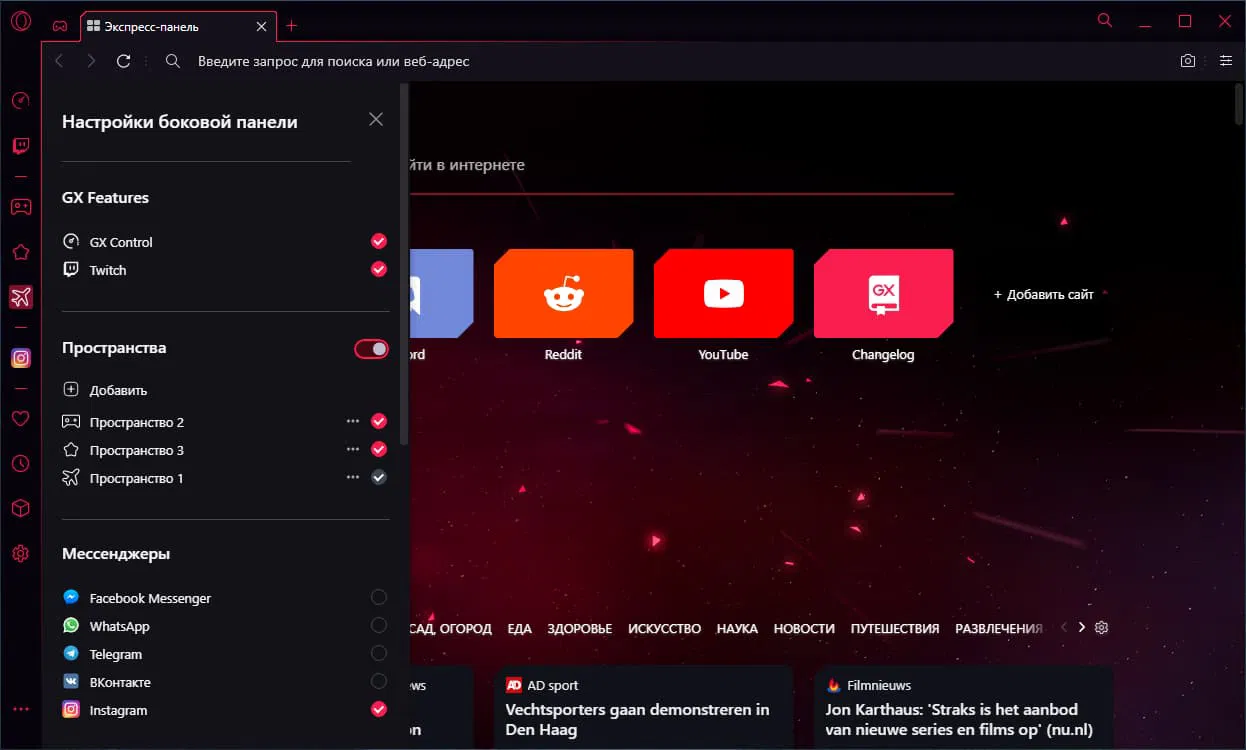Screen dimensions: 1246x750
Task: Open AD sport Vechtsporters news article
Action: [644, 708]
